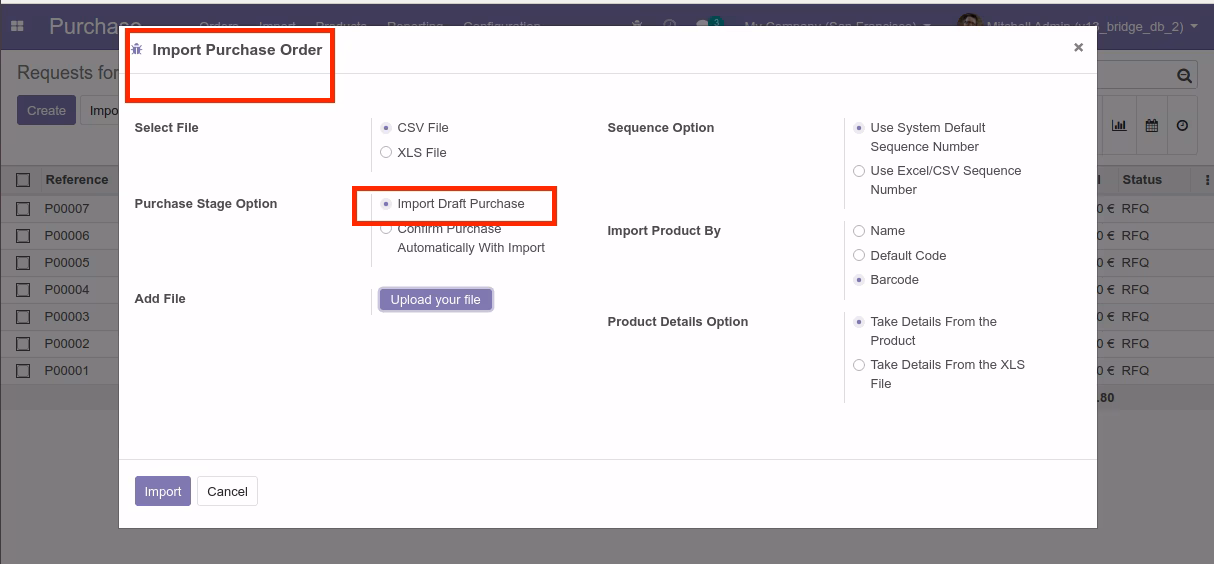Open order reference P00007
The height and width of the screenshot is (564, 1214).
(67, 209)
